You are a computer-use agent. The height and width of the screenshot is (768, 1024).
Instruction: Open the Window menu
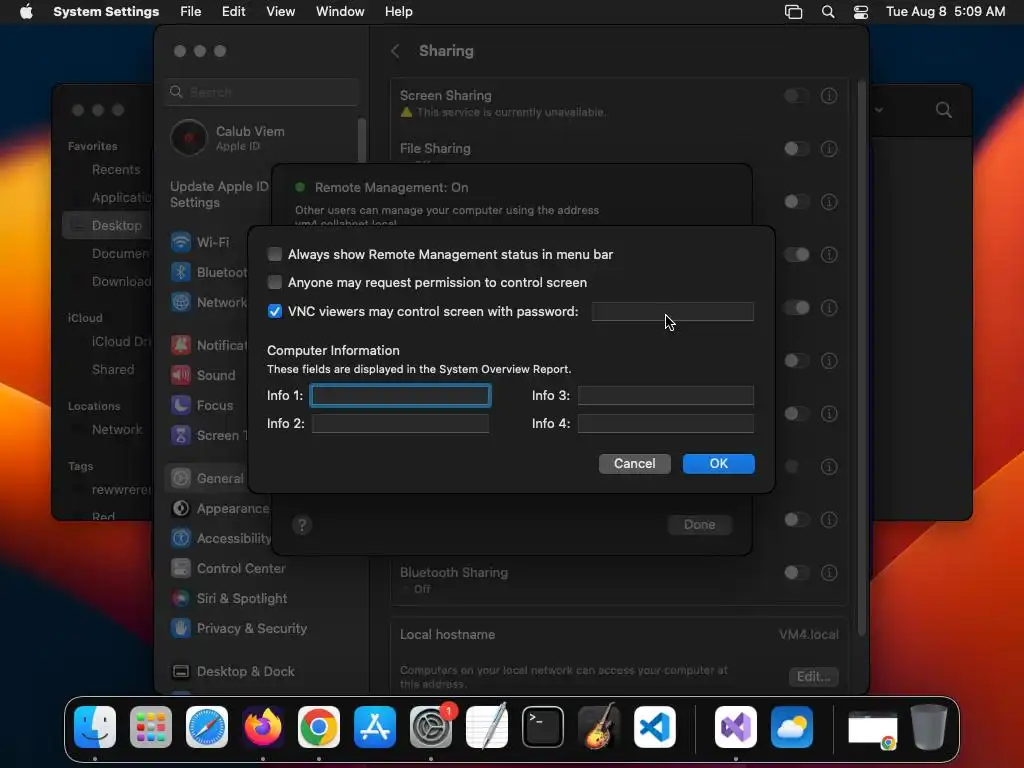[340, 12]
